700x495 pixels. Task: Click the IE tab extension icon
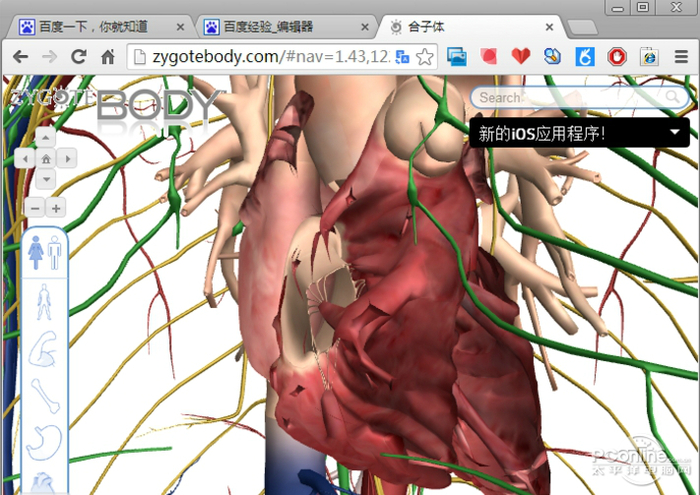pyautogui.click(x=649, y=57)
